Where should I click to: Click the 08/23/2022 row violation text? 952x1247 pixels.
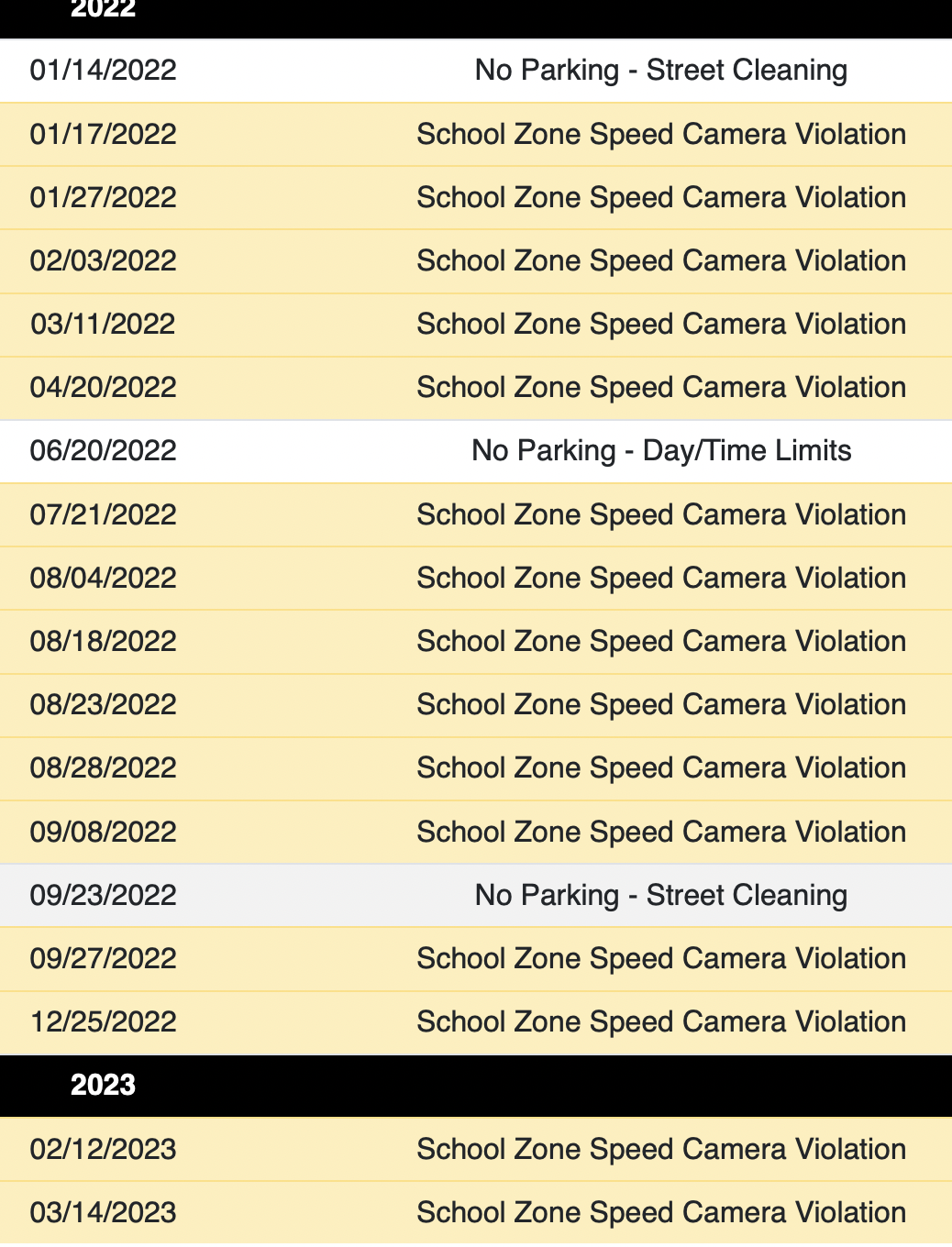(660, 705)
